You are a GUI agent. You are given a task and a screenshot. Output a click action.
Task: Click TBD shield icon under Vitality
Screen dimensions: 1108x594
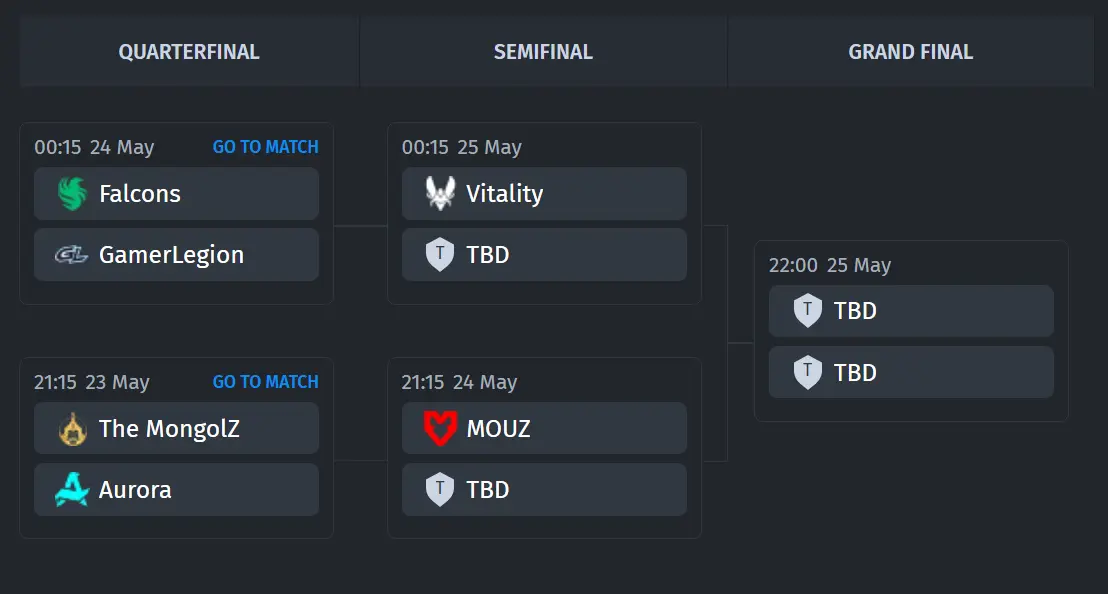[440, 255]
